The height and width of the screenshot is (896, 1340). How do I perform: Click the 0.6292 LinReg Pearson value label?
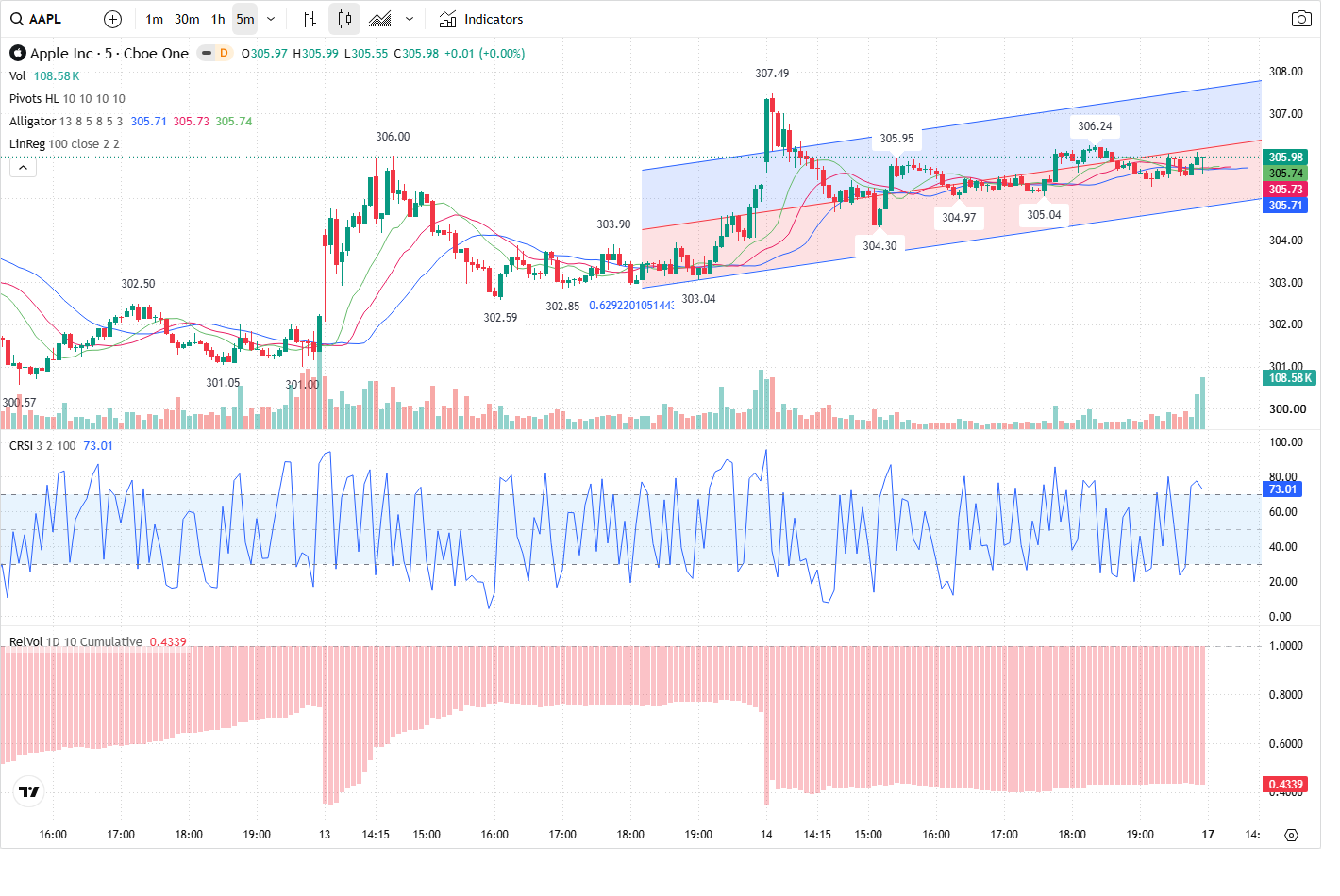(x=631, y=306)
